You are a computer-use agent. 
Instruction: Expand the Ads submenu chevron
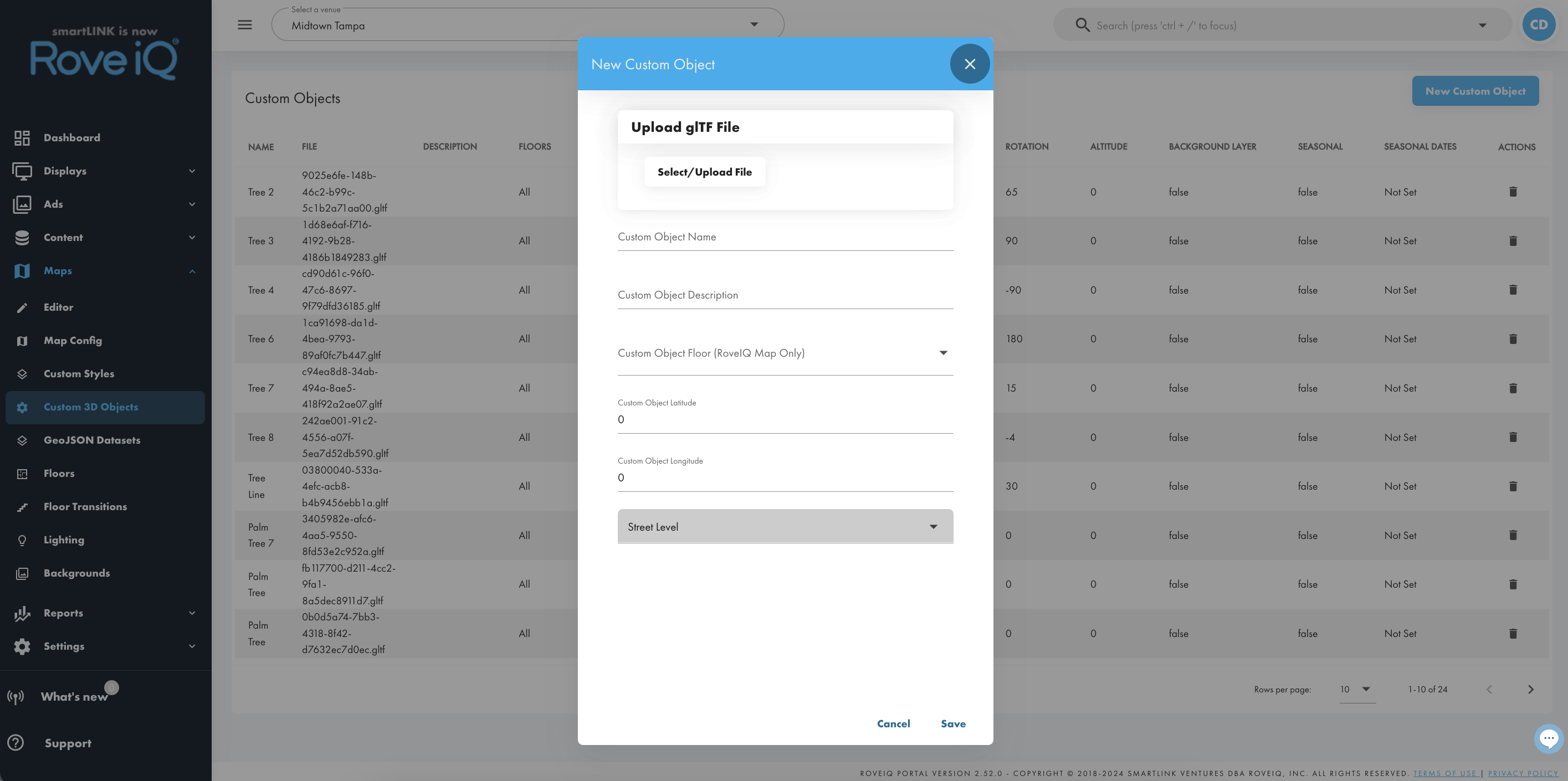pos(192,204)
